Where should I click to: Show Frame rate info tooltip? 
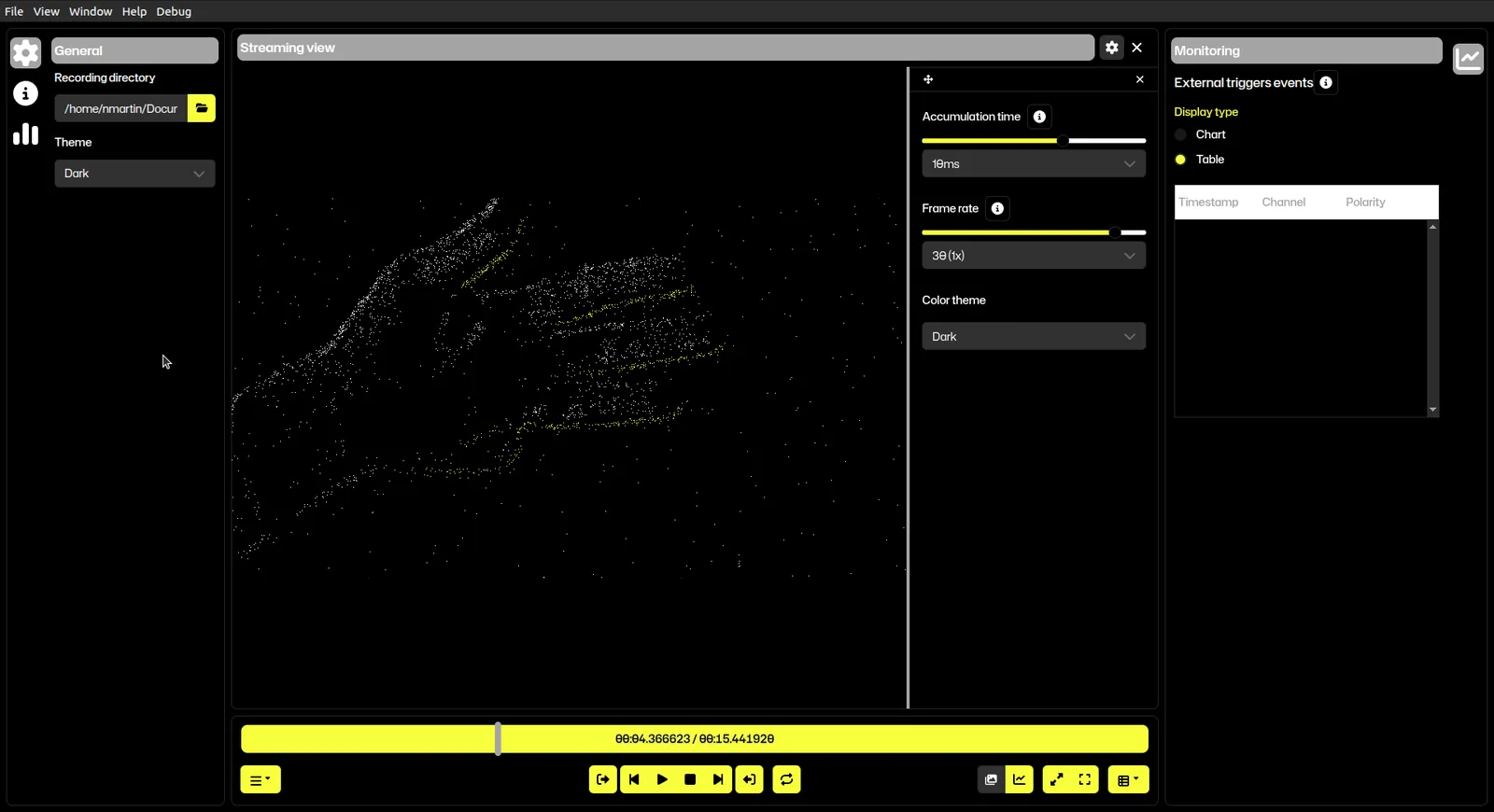point(997,208)
